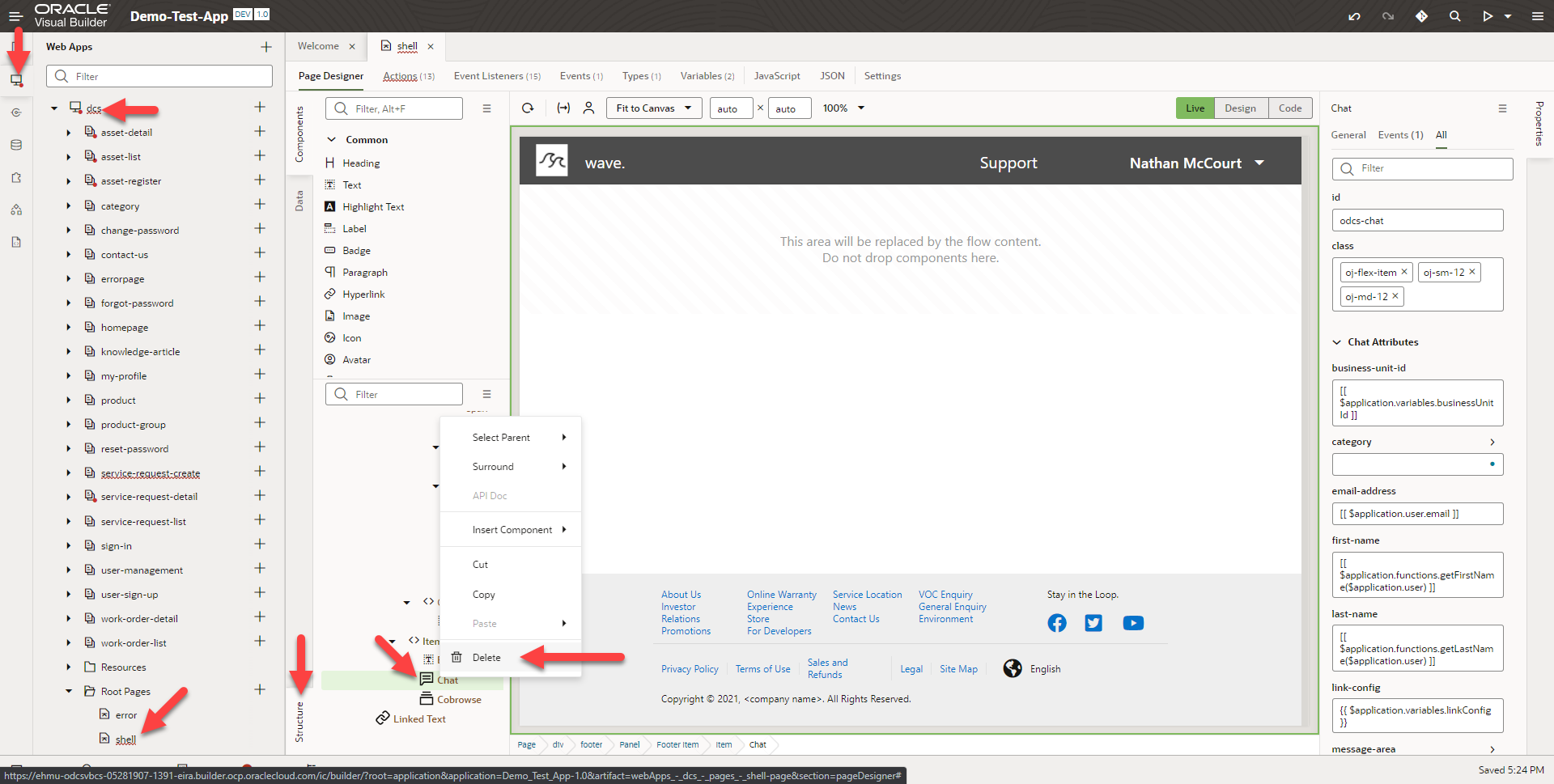
Task: Redo the last change
Action: (x=1388, y=15)
